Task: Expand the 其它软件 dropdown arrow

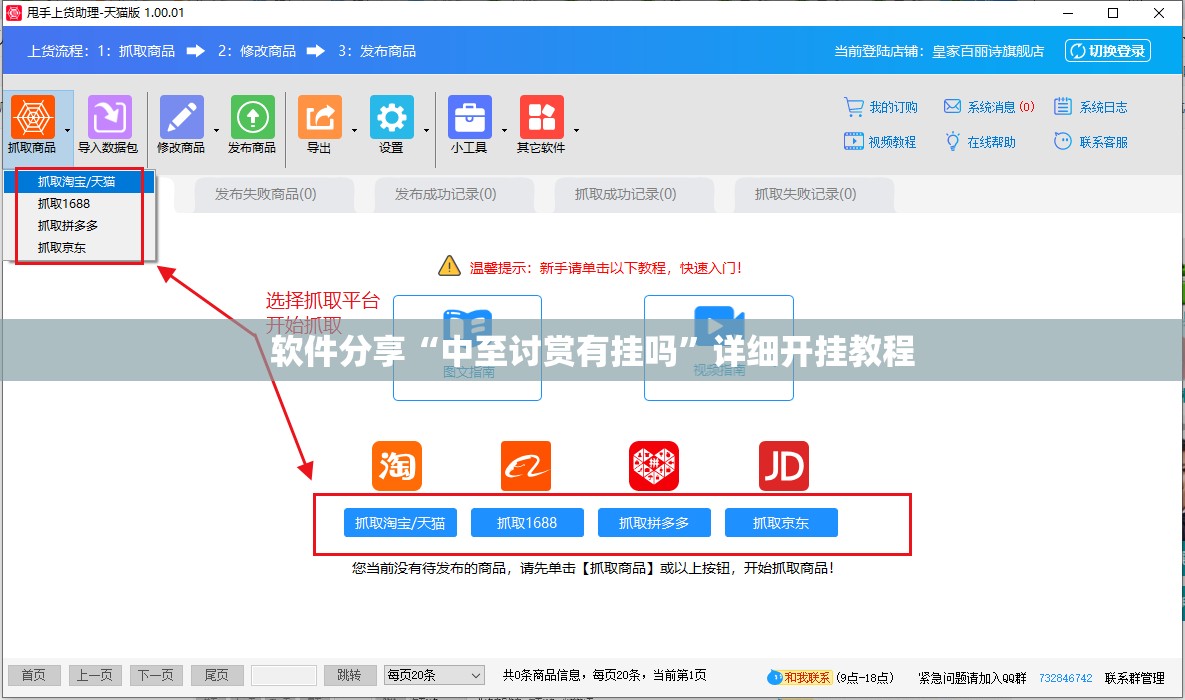Action: pyautogui.click(x=576, y=130)
